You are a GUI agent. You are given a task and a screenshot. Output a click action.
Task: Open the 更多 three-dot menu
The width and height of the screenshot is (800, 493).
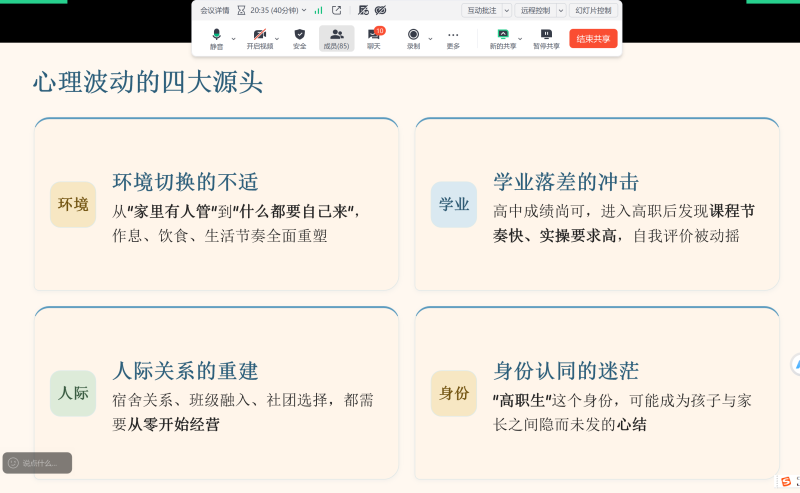pos(453,39)
